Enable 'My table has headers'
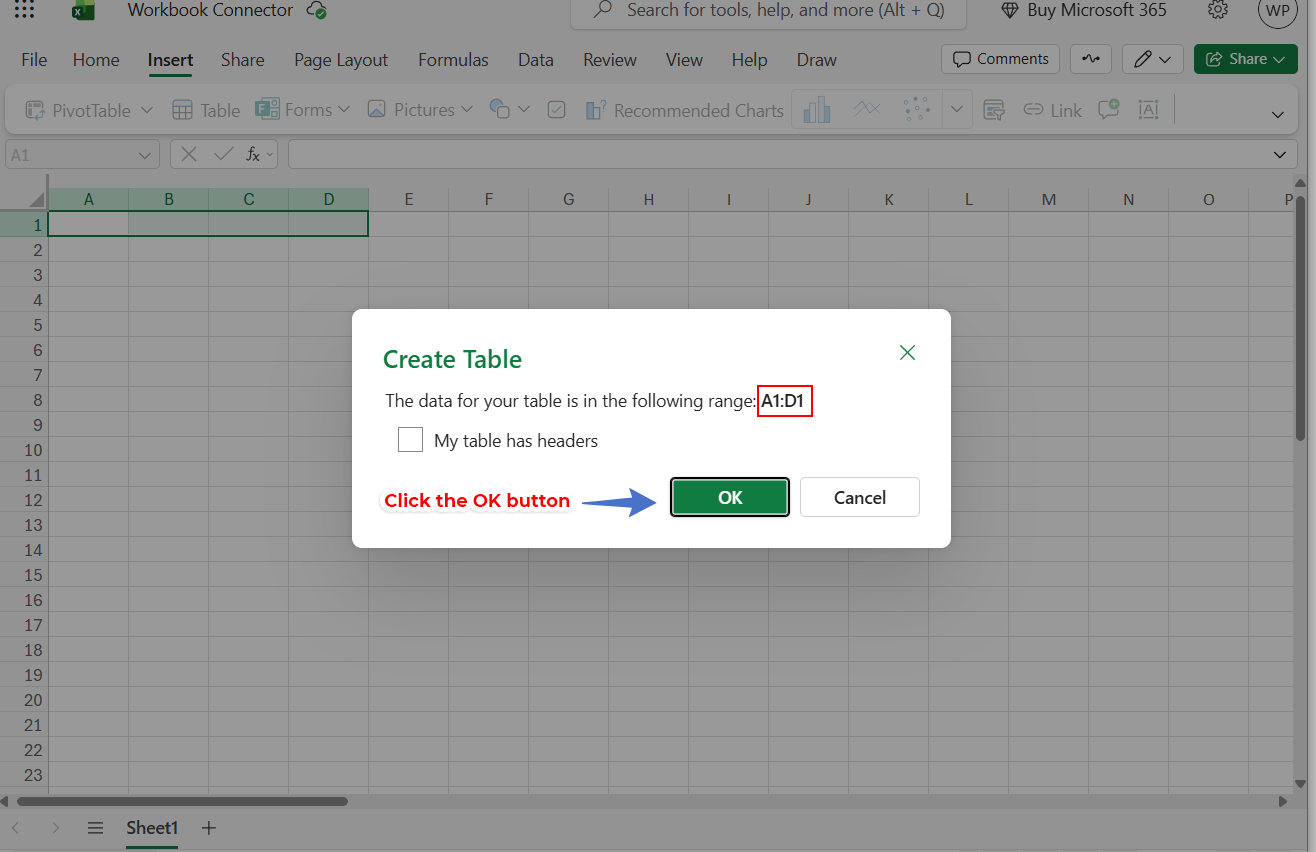Viewport: 1316px width, 852px height. 410,439
